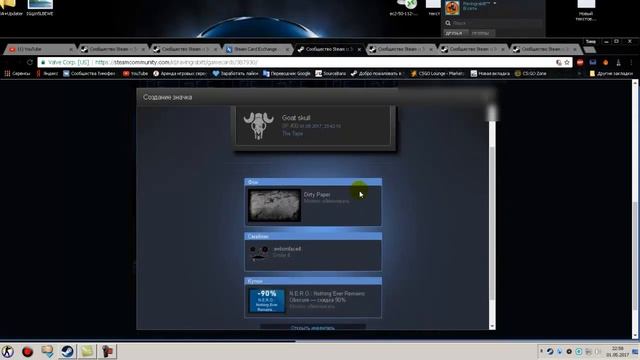The height and width of the screenshot is (360, 640).
Task: Click the awtomfaced emoticon icon
Action: coord(259,253)
